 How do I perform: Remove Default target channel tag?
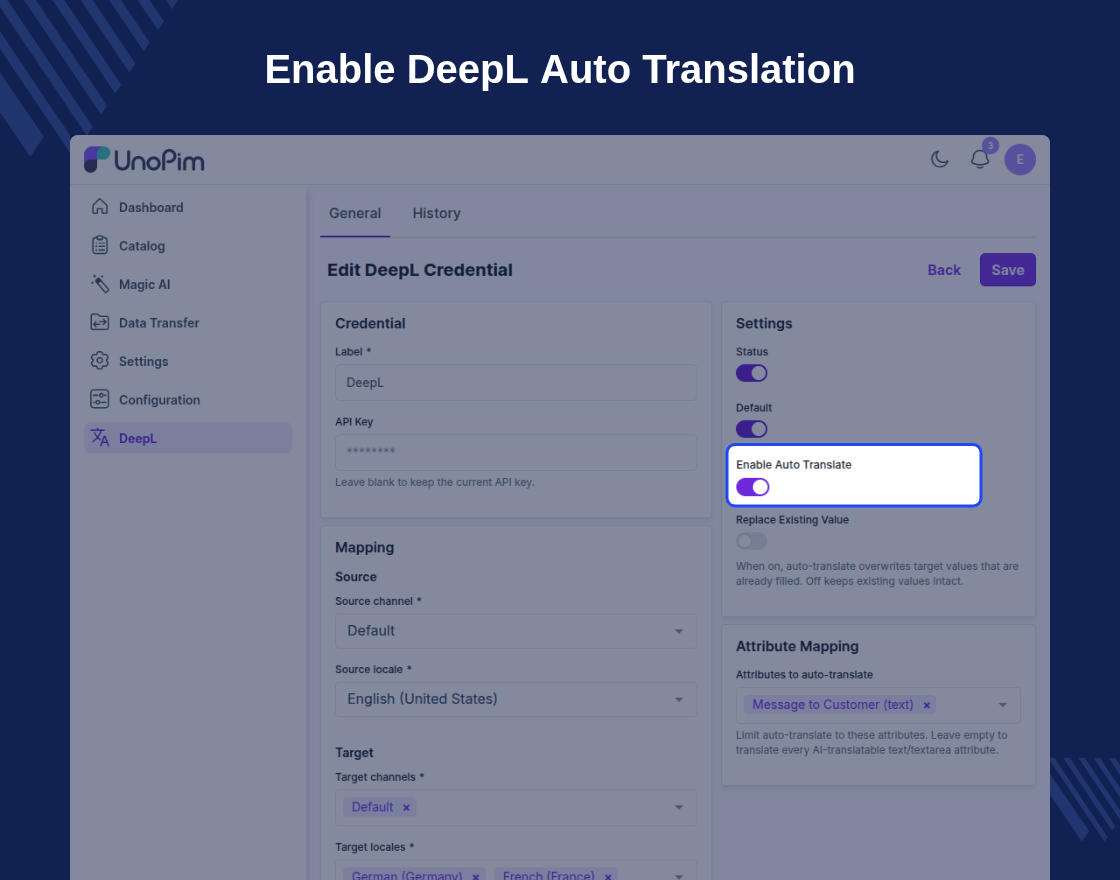coord(406,807)
